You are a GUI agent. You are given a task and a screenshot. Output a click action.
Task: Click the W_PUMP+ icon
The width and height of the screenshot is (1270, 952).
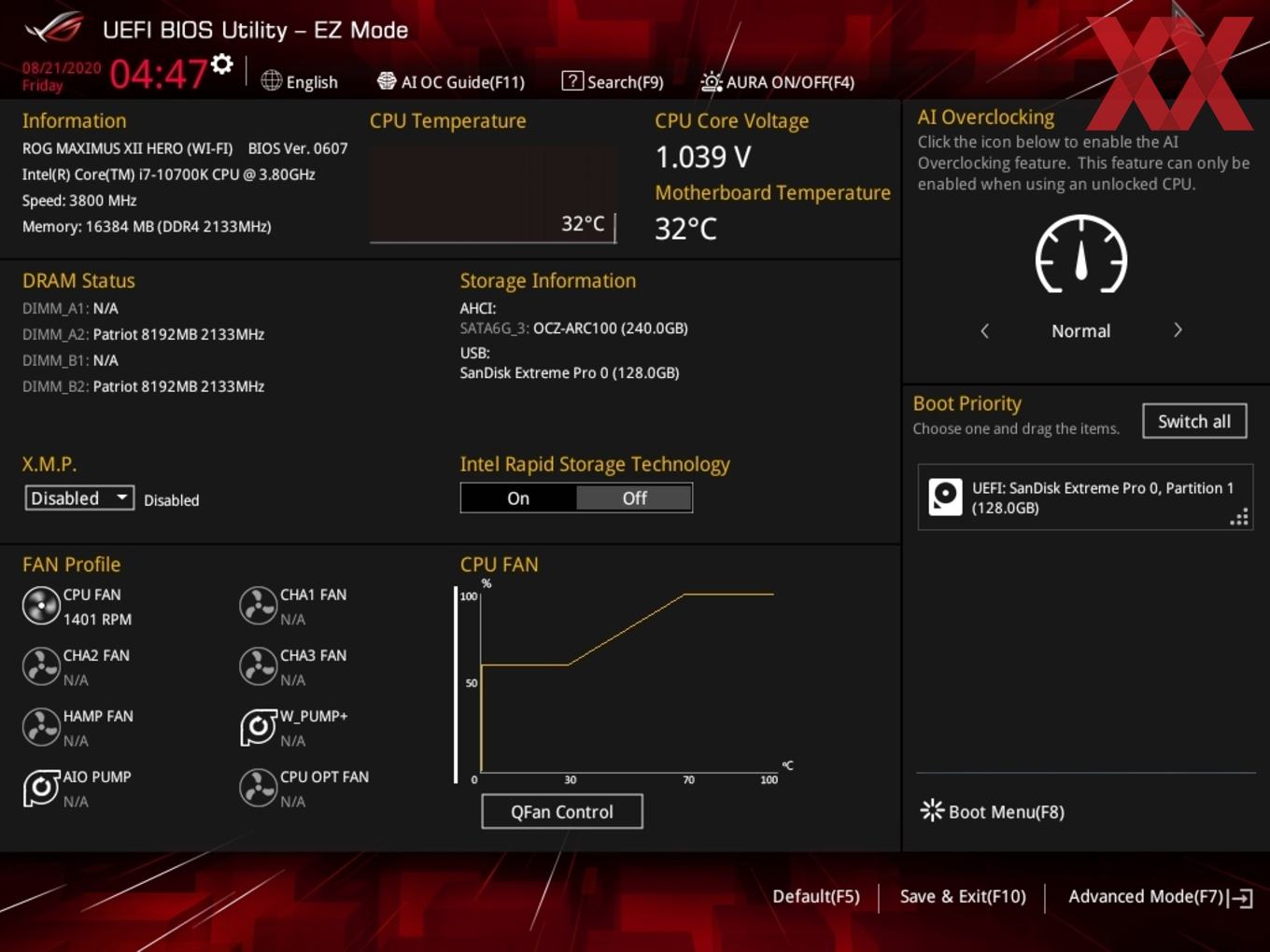click(x=258, y=727)
